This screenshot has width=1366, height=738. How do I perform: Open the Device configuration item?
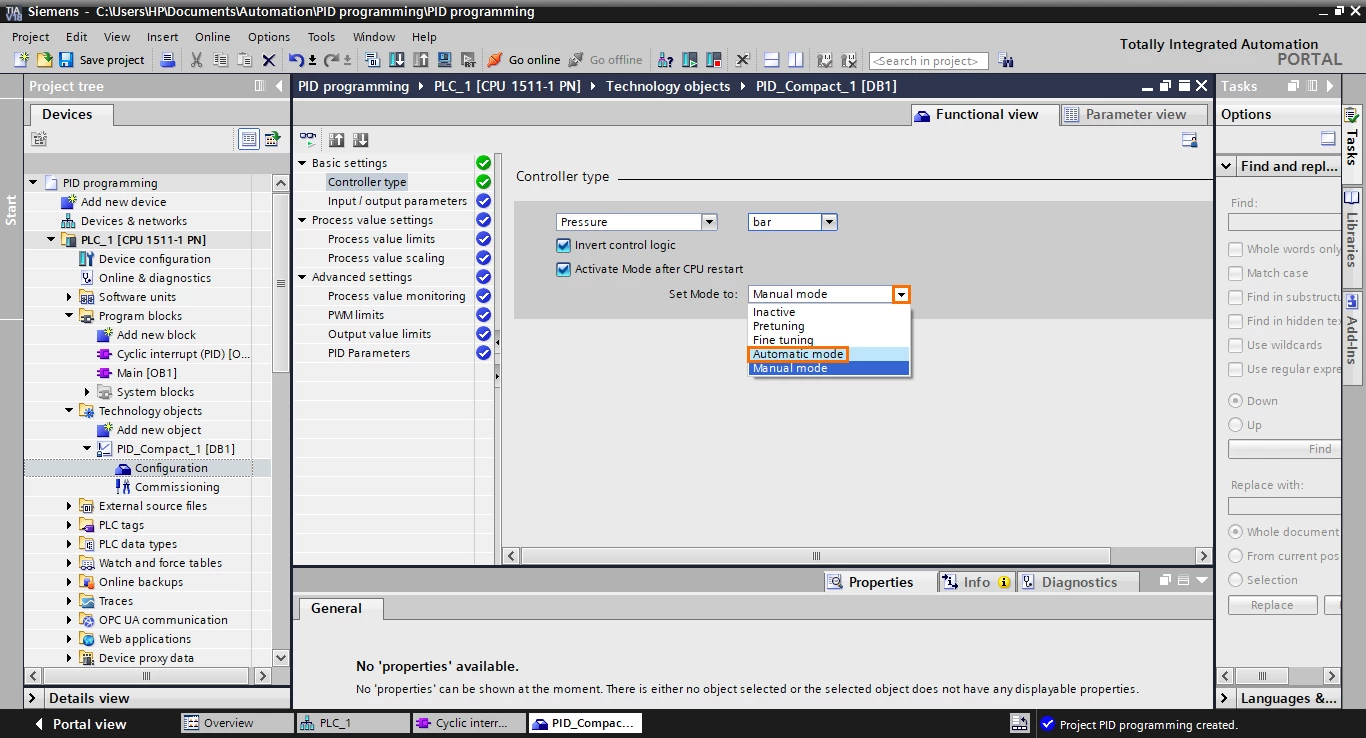click(154, 259)
